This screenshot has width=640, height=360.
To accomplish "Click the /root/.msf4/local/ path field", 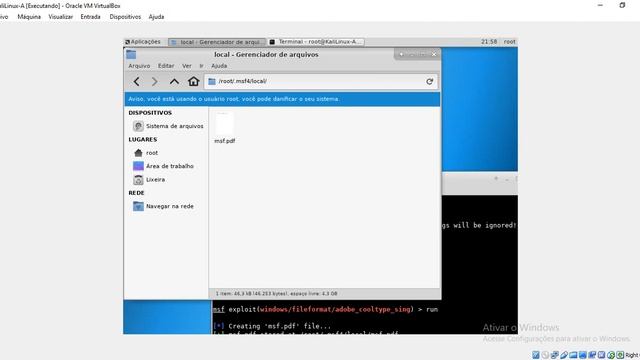I will [x=321, y=81].
